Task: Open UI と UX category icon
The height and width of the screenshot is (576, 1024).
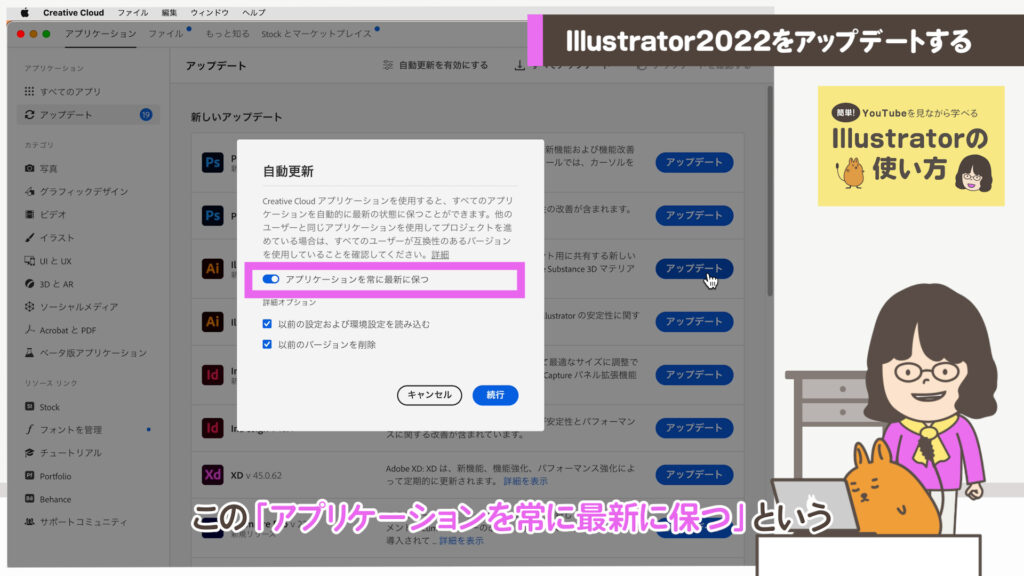Action: point(29,261)
